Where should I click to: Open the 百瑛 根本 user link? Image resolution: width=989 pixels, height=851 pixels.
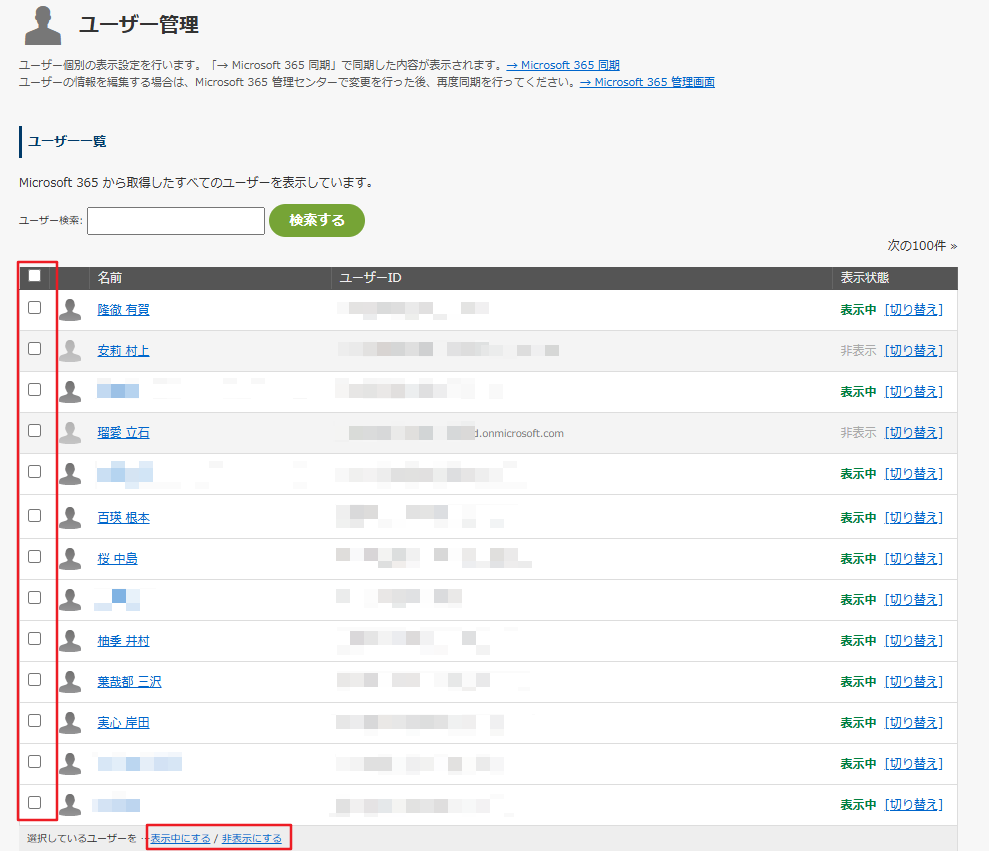click(124, 518)
